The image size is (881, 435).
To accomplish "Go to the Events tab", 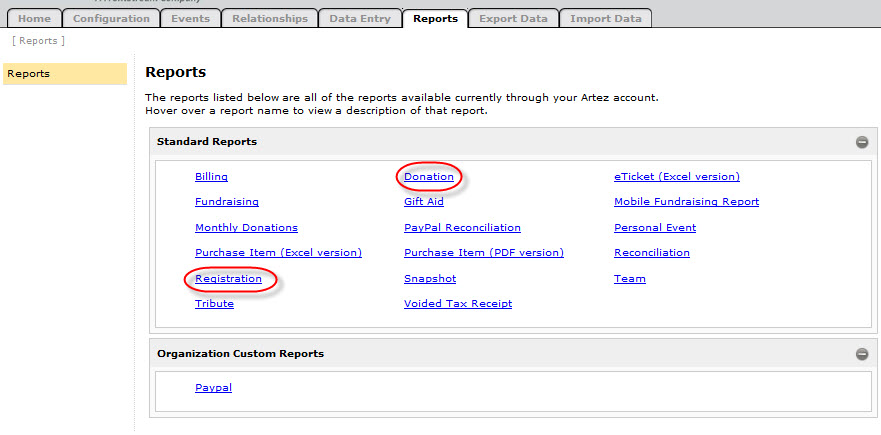I will click(189, 18).
